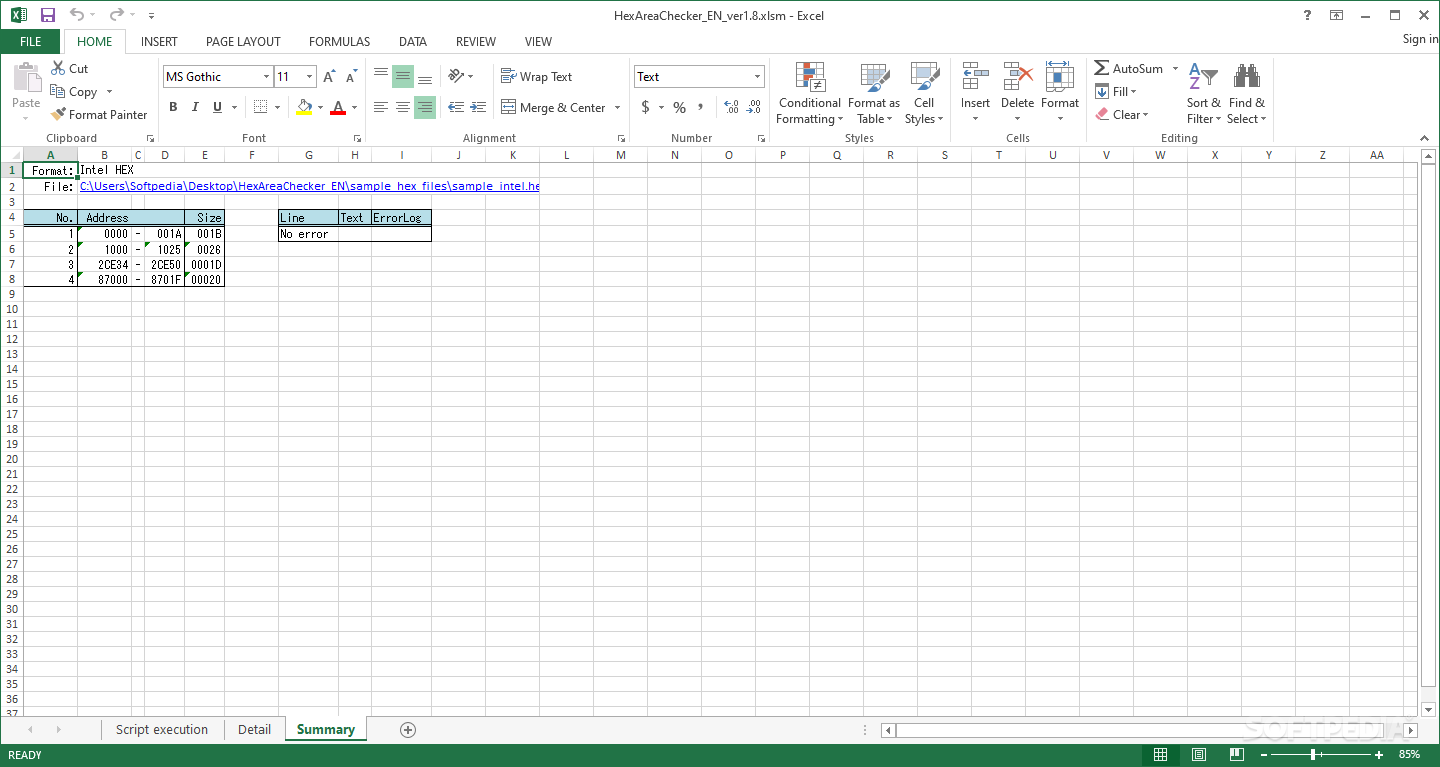This screenshot has height=767, width=1440.
Task: Open the font size dropdown
Action: 309,77
